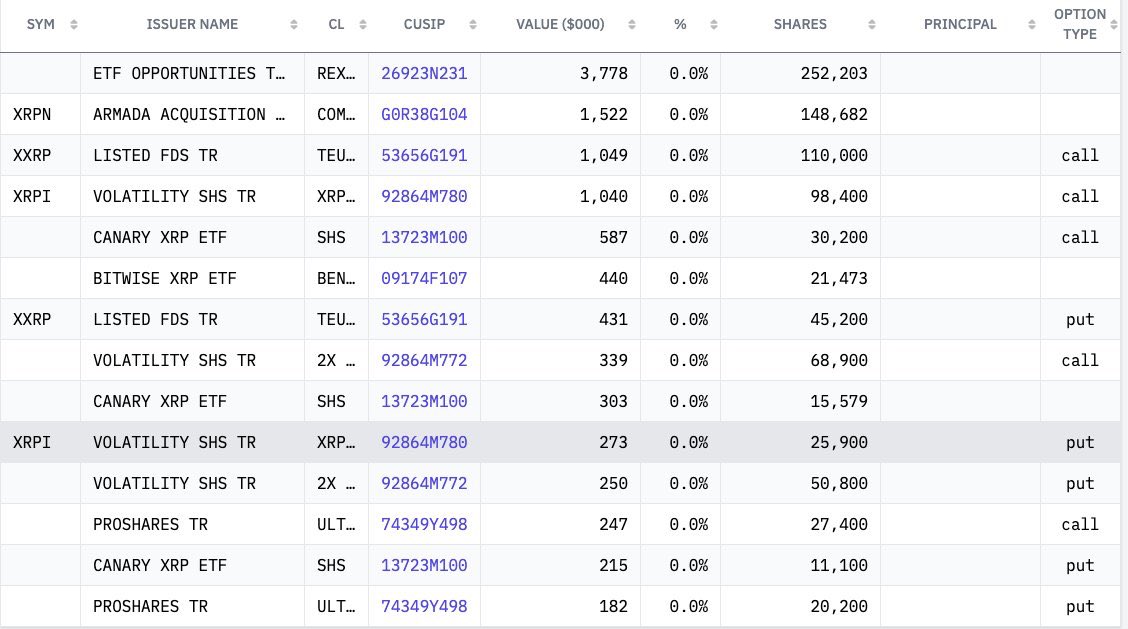Open CUSIP 74349Y498 in the 27,400 shares row
The width and height of the screenshot is (1128, 629).
(x=424, y=525)
